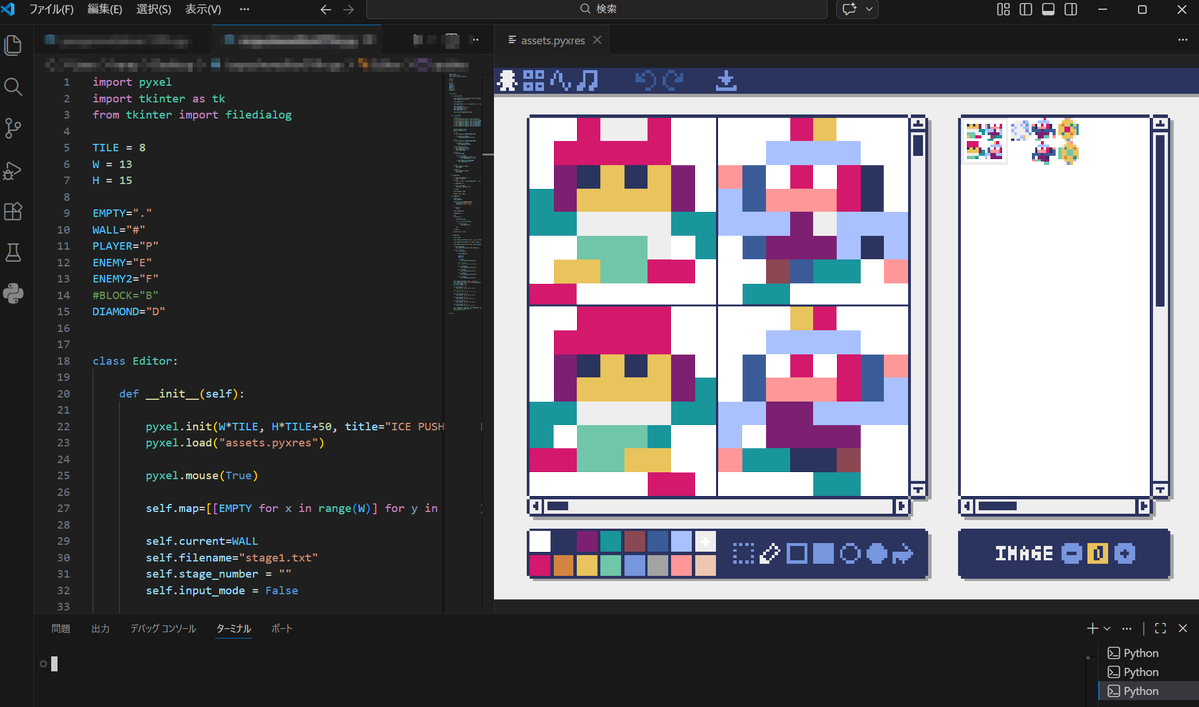
Task: Toggle the primary side bar layout
Action: point(1026,9)
